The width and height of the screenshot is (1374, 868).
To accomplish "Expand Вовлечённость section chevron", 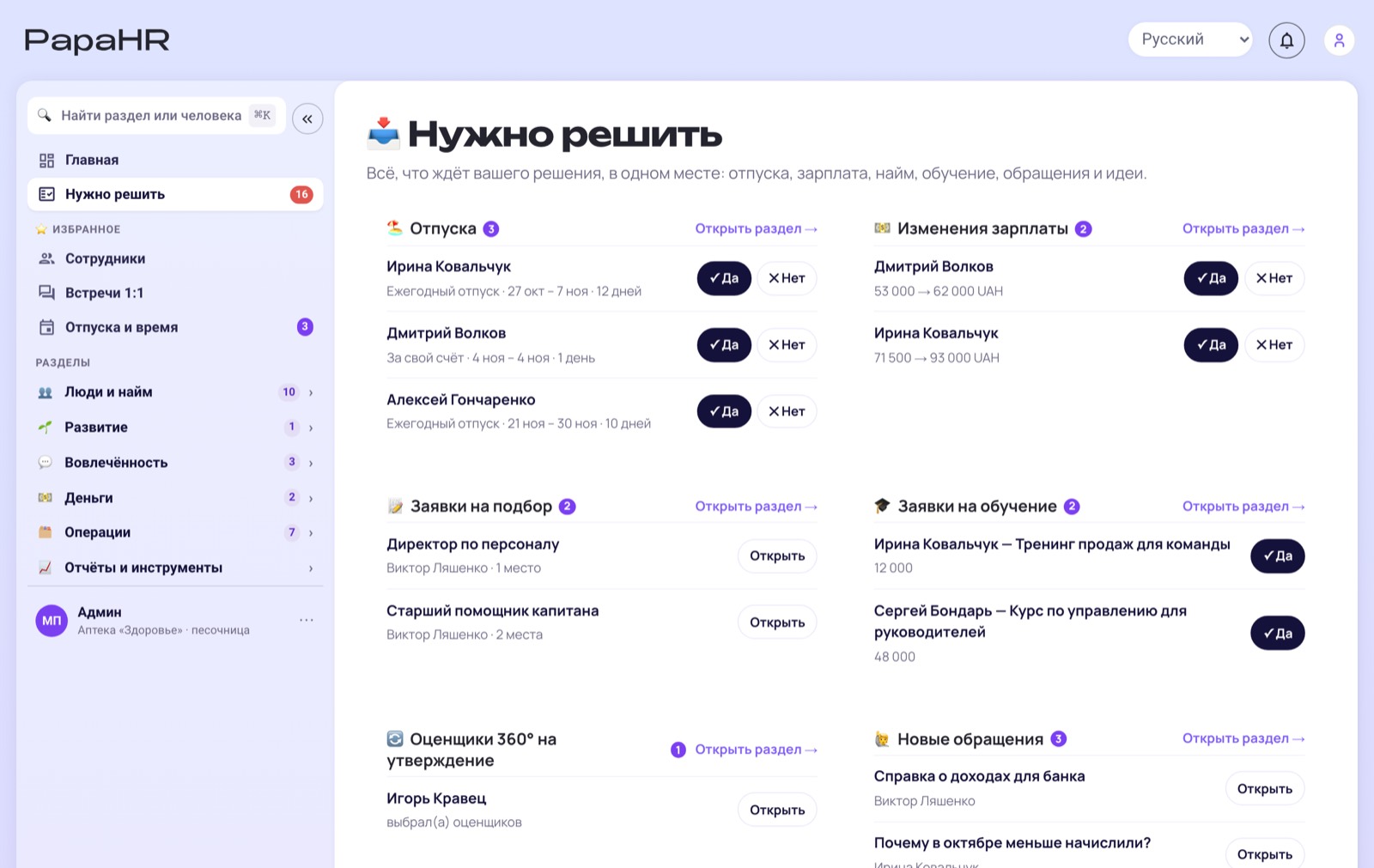I will tap(311, 463).
